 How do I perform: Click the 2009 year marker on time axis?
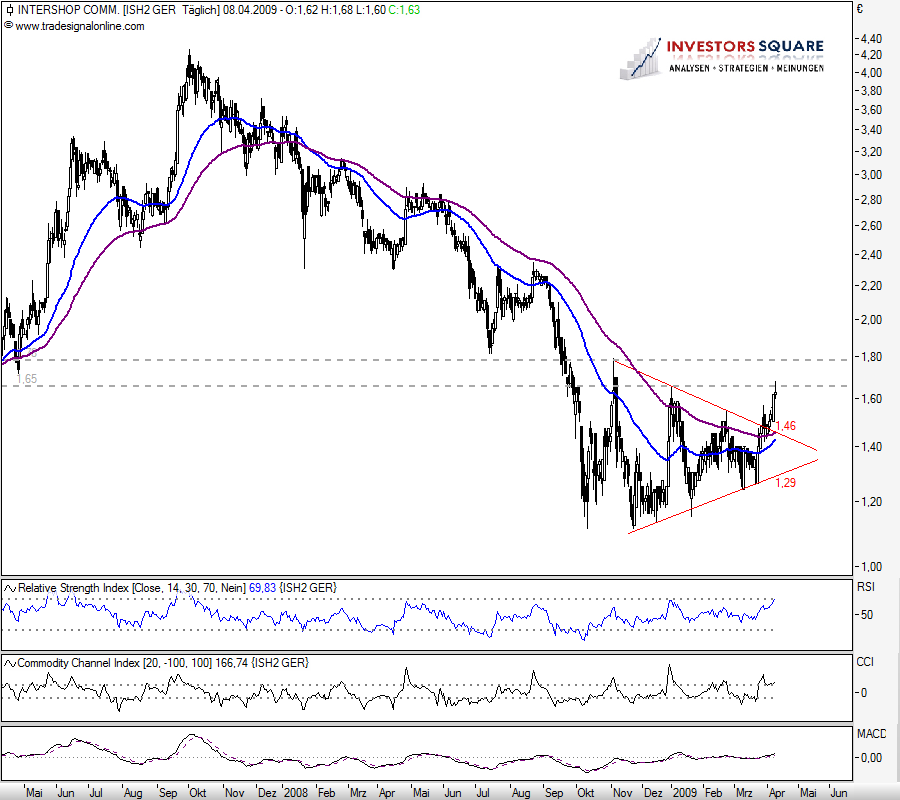(x=685, y=793)
